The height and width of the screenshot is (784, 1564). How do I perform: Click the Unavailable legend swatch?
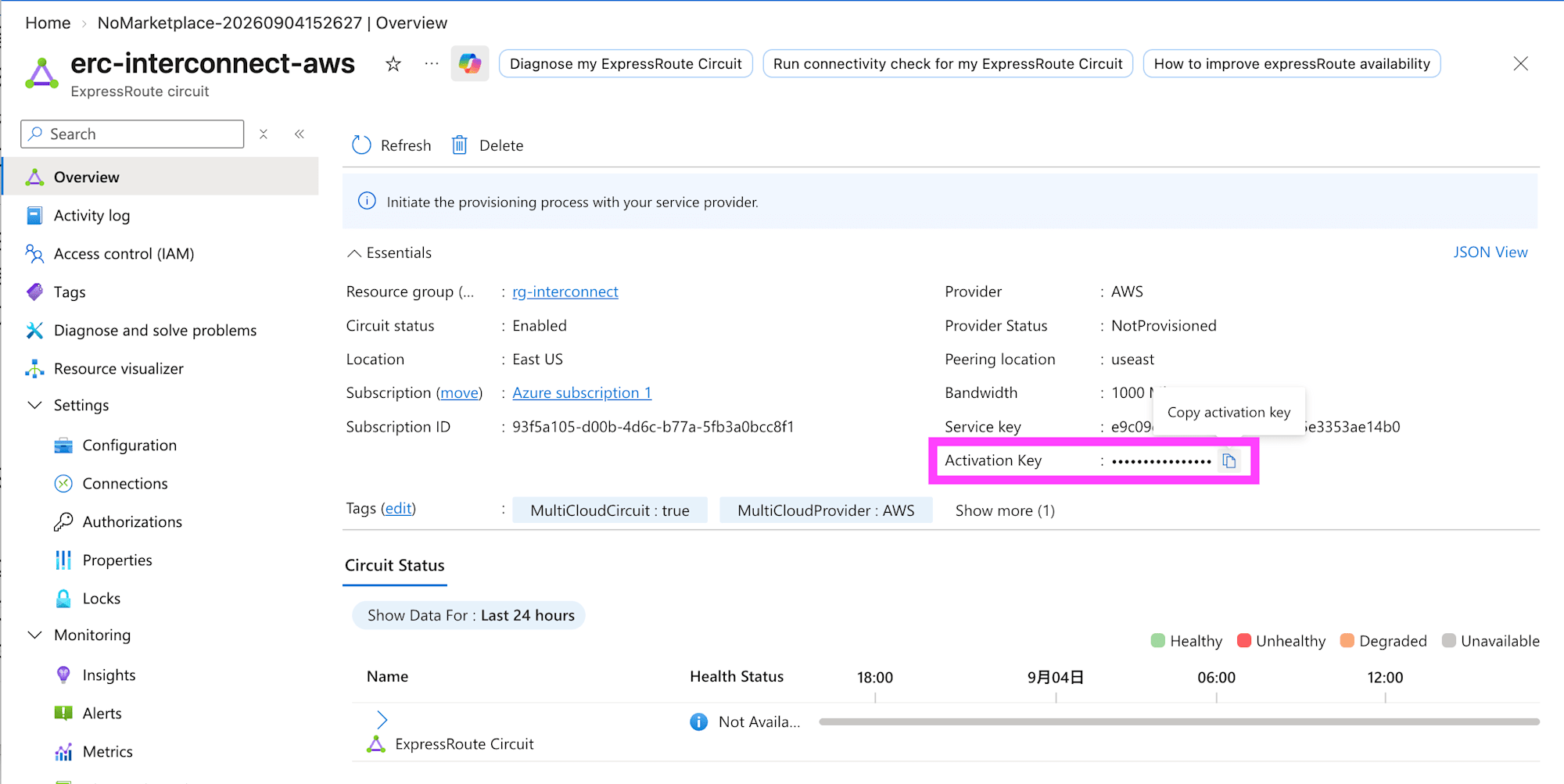click(x=1449, y=641)
